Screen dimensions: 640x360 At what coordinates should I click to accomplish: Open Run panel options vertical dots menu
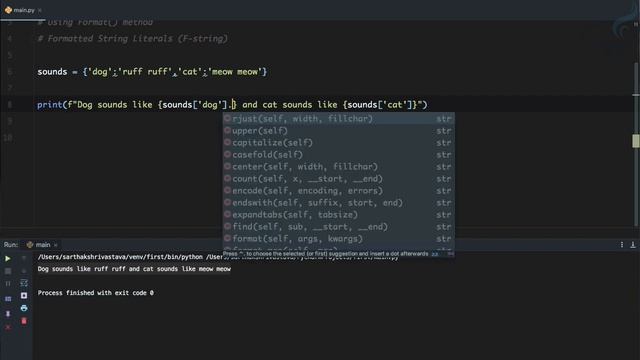622,244
